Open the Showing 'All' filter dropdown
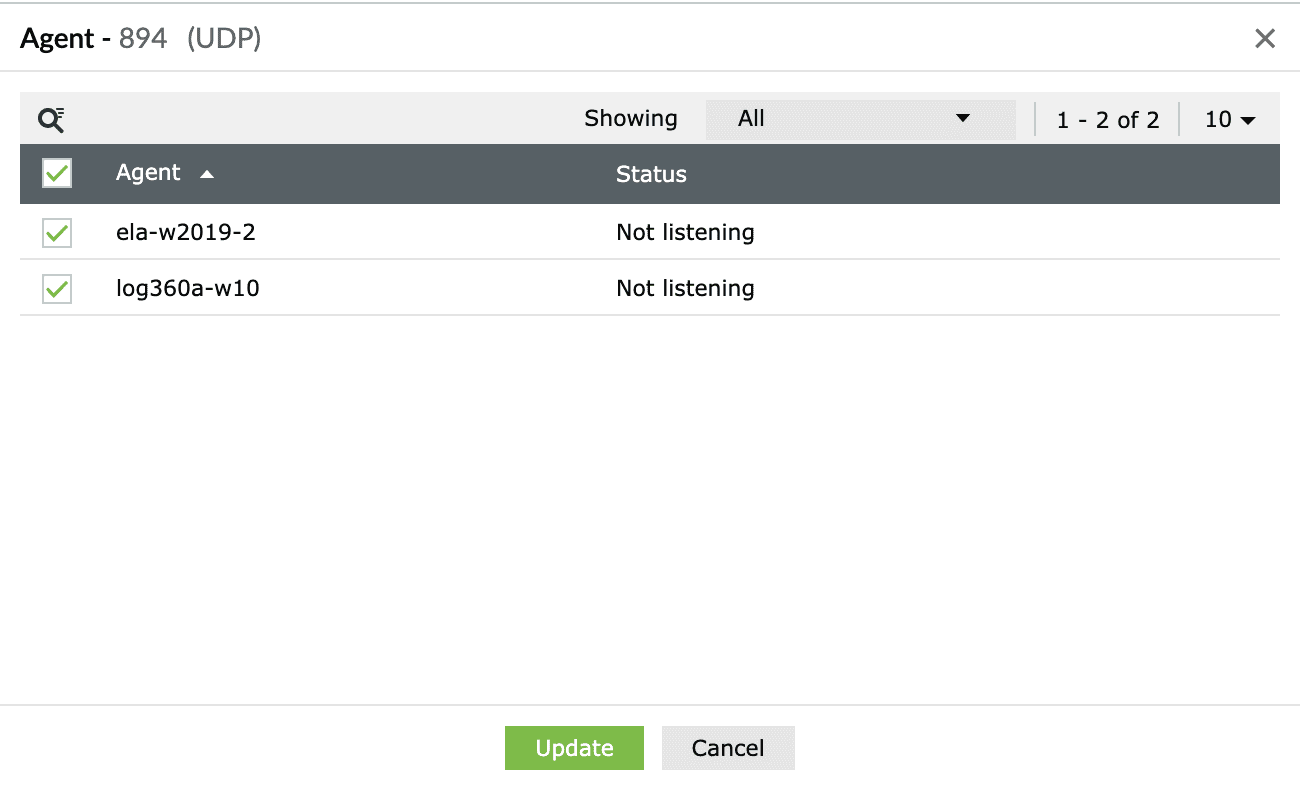The width and height of the screenshot is (1300, 787). pyautogui.click(x=860, y=119)
